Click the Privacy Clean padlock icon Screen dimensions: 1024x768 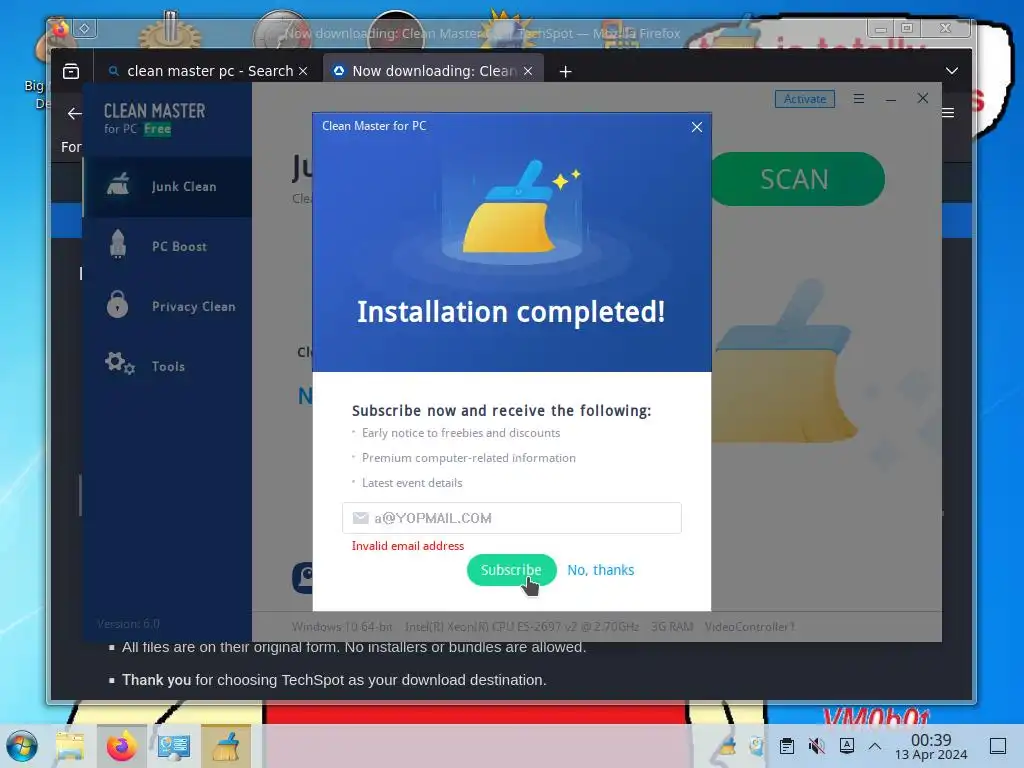coord(118,304)
